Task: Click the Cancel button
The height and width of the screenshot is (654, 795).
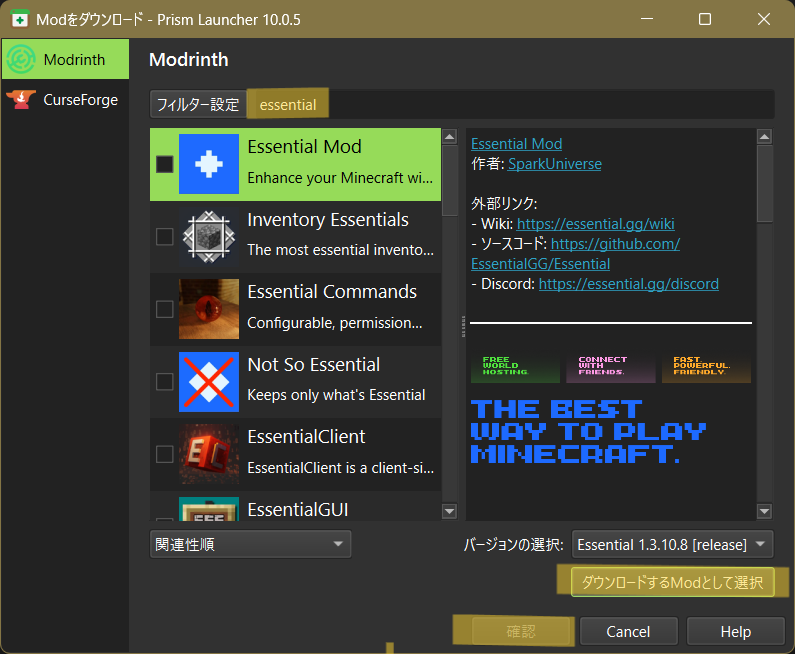Action: click(628, 632)
